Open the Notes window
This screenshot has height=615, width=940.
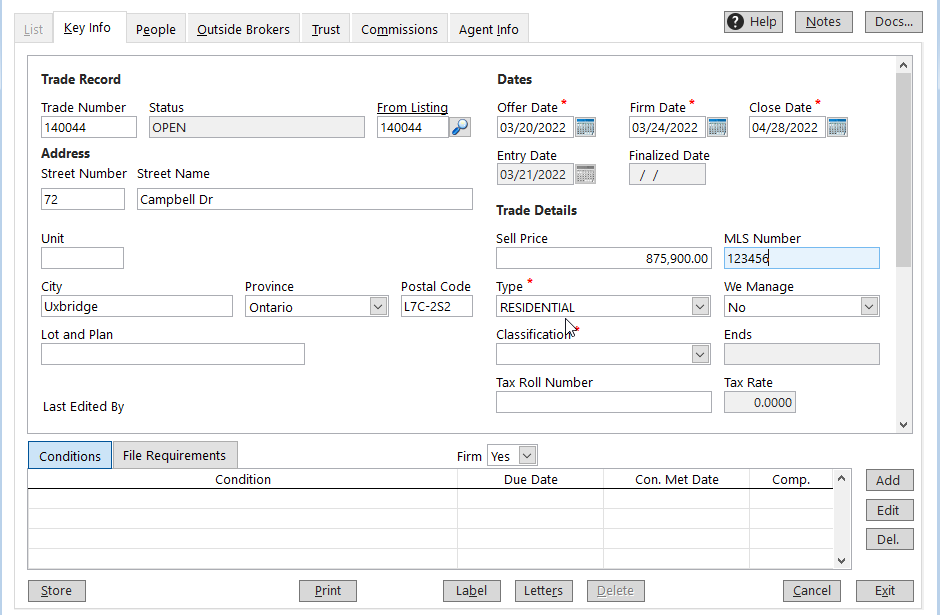[x=823, y=21]
